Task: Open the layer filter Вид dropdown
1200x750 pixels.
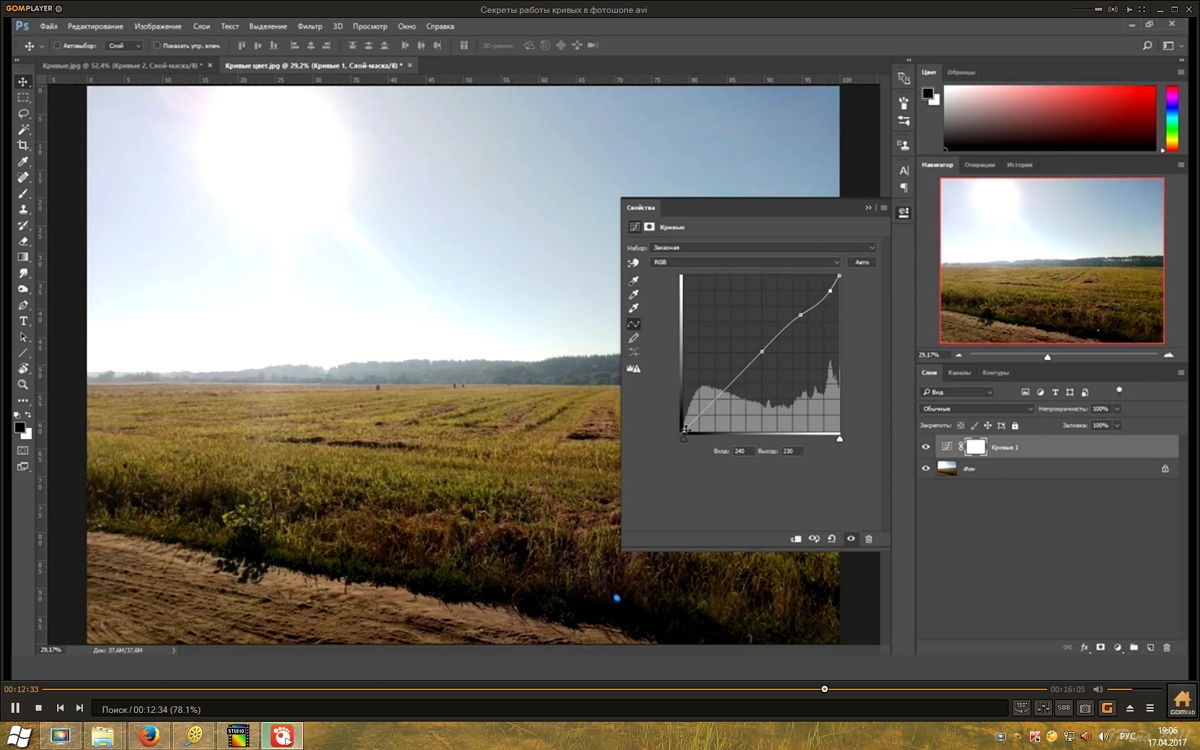Action: click(x=957, y=392)
